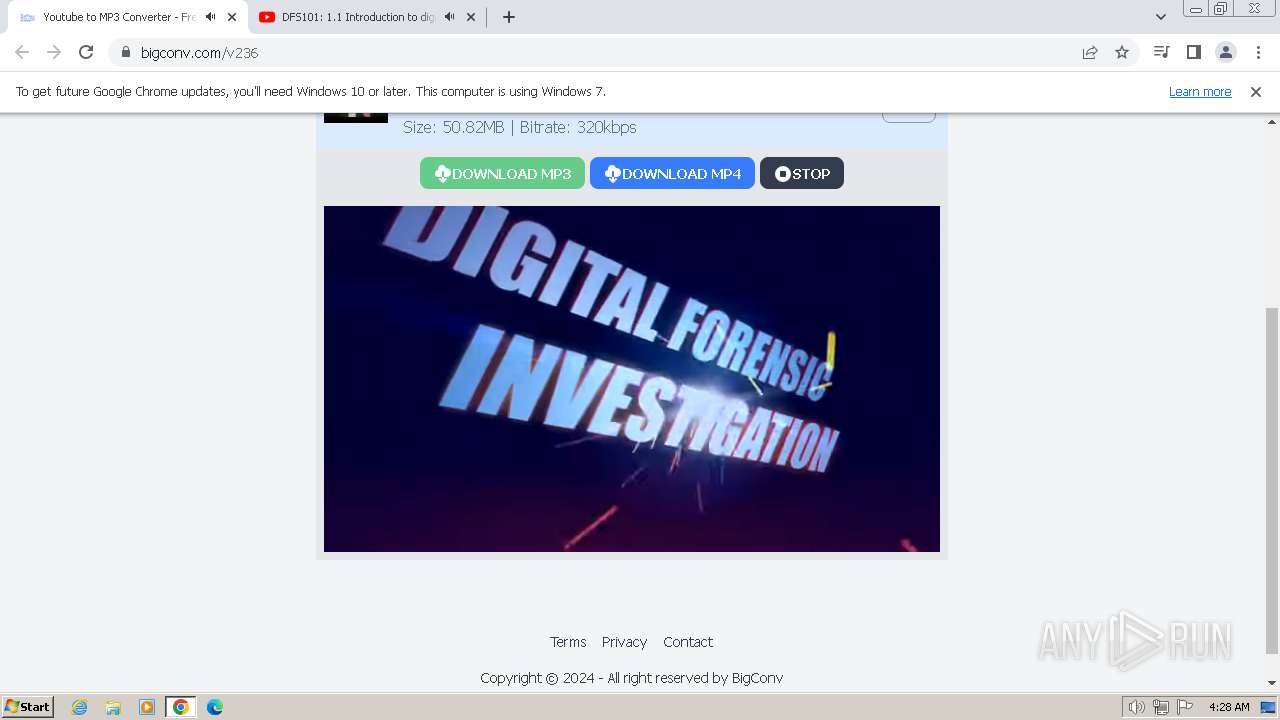This screenshot has width=1280, height=720.
Task: Open the Privacy link
Action: pos(624,642)
